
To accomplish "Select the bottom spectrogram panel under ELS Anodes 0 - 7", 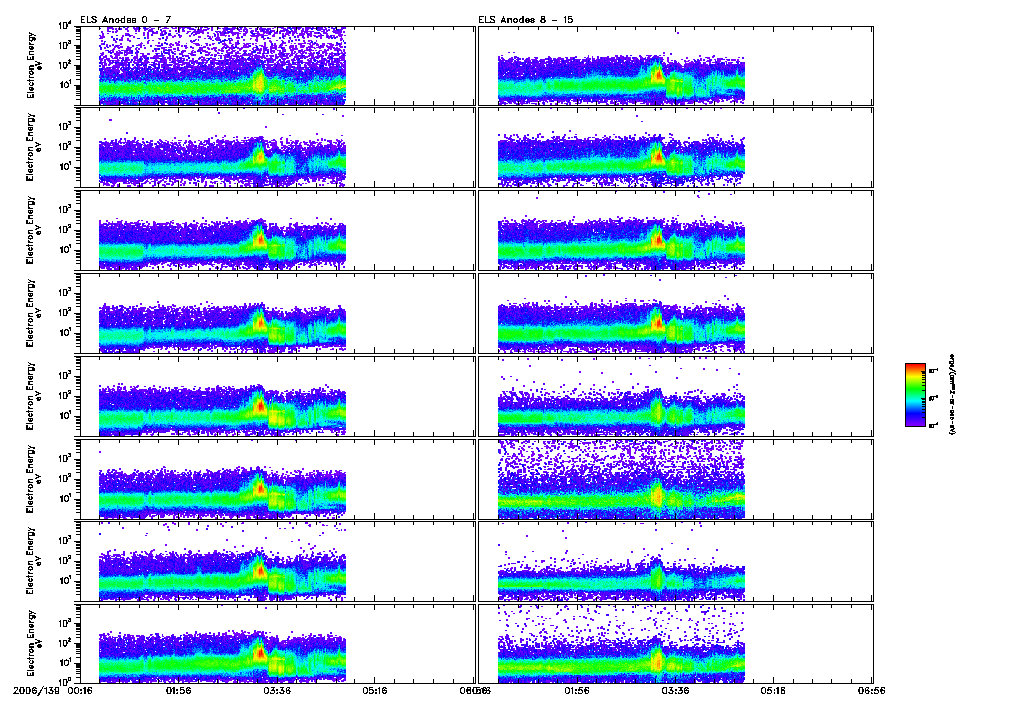I will [276, 644].
